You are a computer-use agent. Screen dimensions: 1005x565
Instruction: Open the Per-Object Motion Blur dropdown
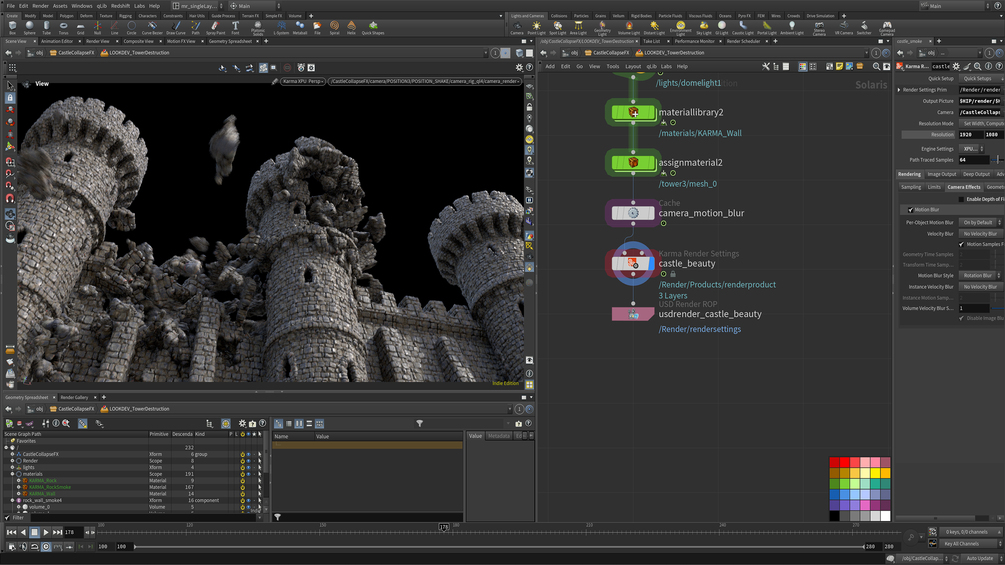pyautogui.click(x=980, y=222)
